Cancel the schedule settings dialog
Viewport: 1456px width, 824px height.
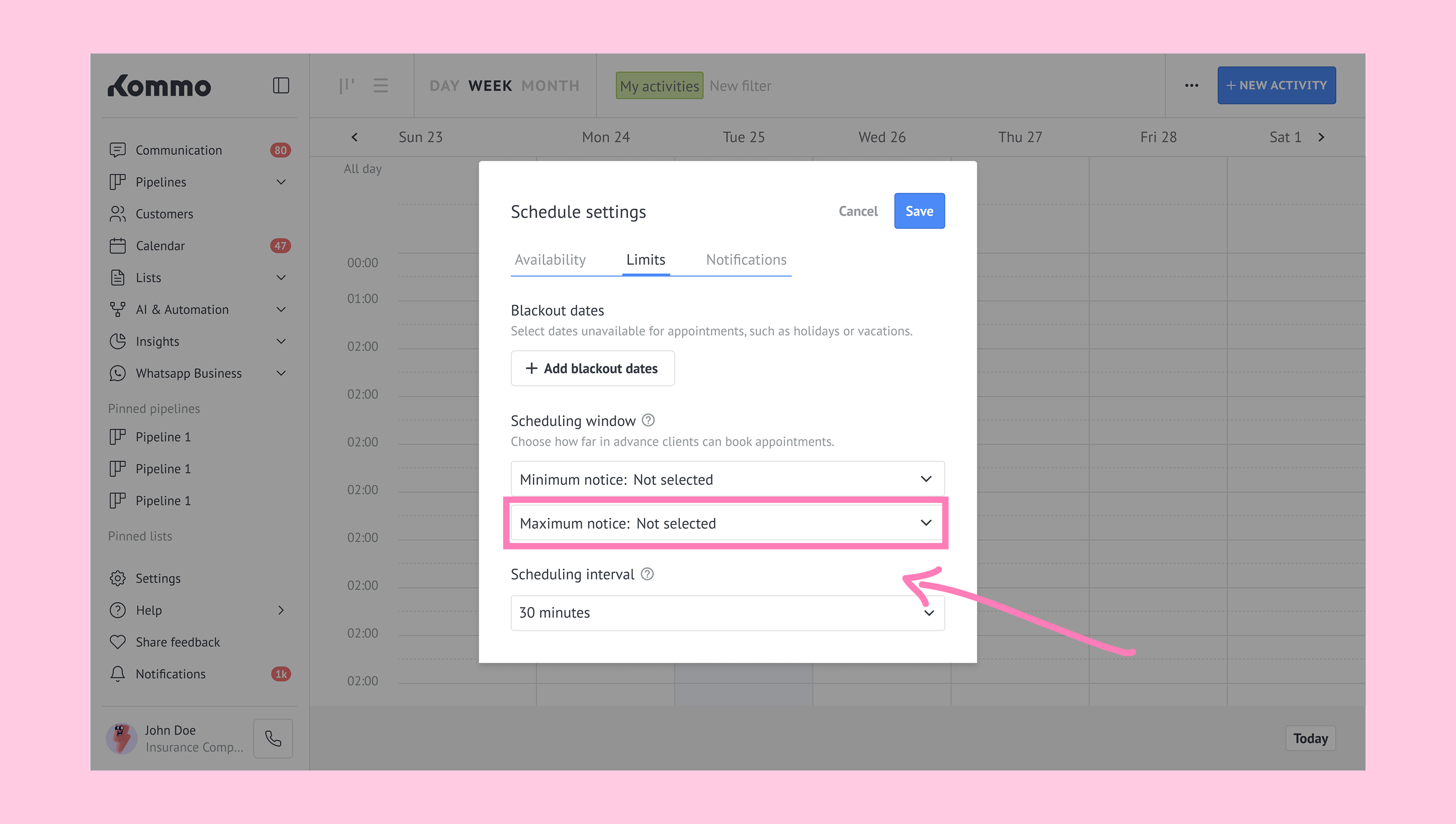tap(858, 211)
